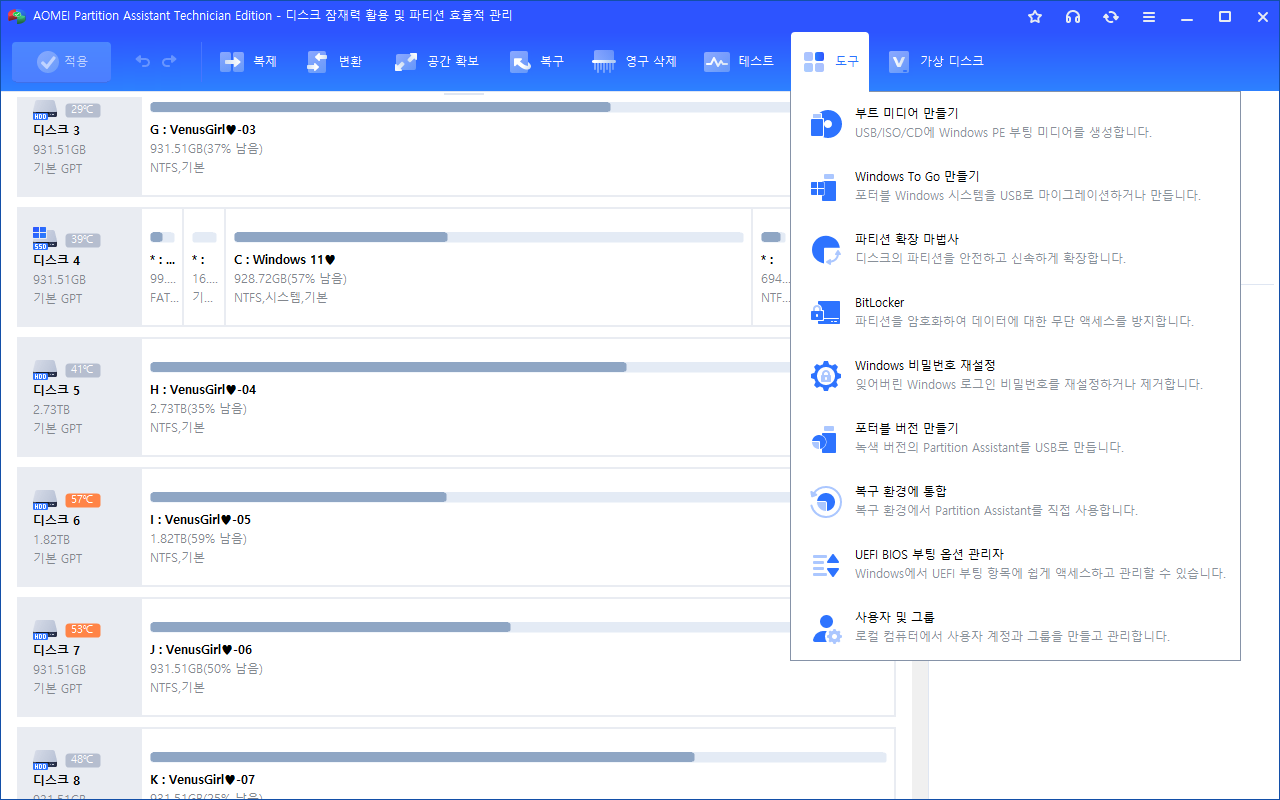The image size is (1280, 800).
Task: Open the 공간 확보 free-up-space menu
Action: point(437,62)
